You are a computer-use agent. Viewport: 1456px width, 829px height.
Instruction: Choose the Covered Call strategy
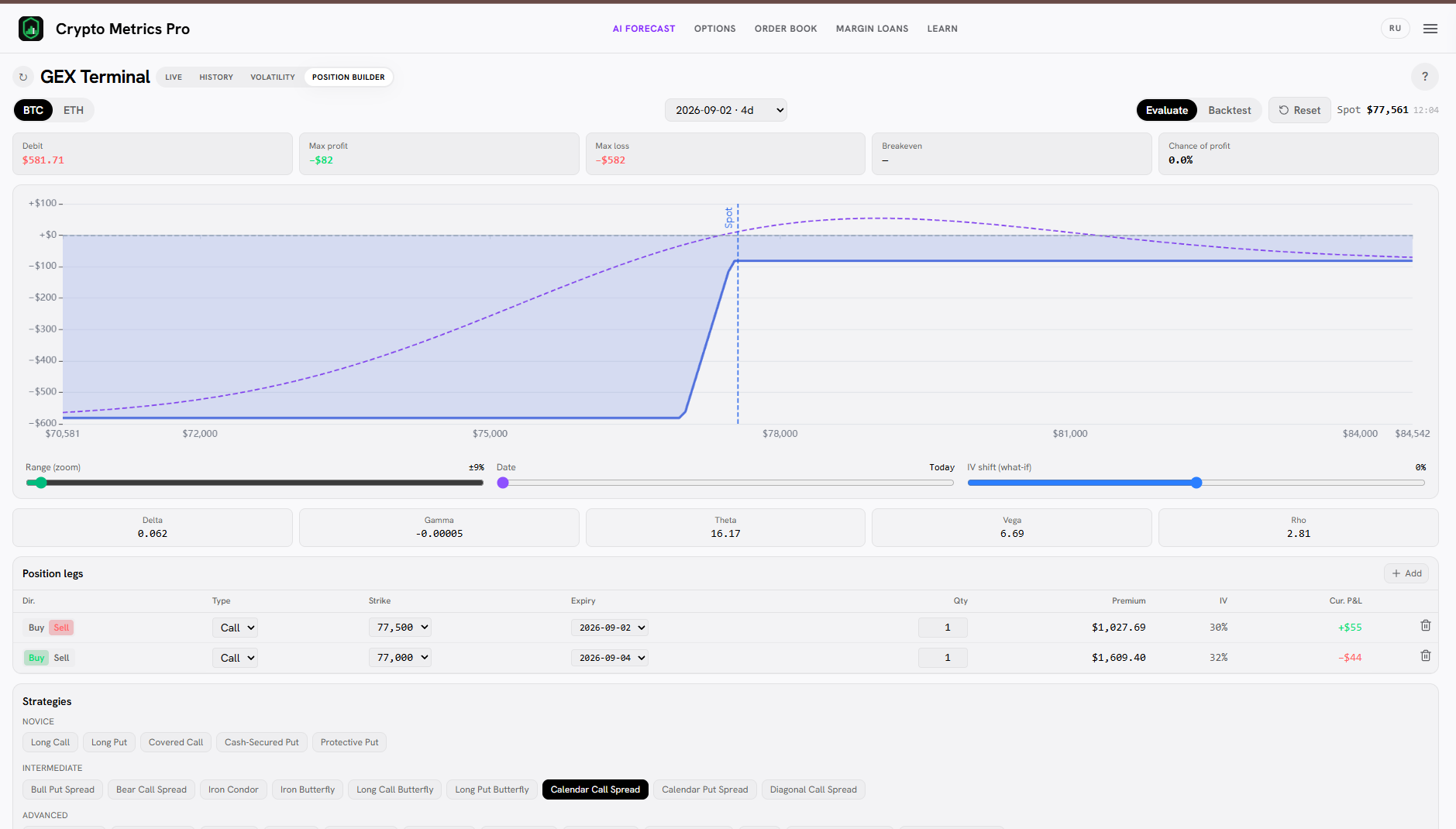pyautogui.click(x=176, y=742)
